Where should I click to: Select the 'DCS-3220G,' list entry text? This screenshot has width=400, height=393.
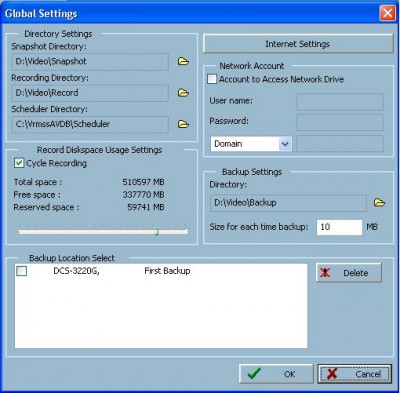(76, 271)
